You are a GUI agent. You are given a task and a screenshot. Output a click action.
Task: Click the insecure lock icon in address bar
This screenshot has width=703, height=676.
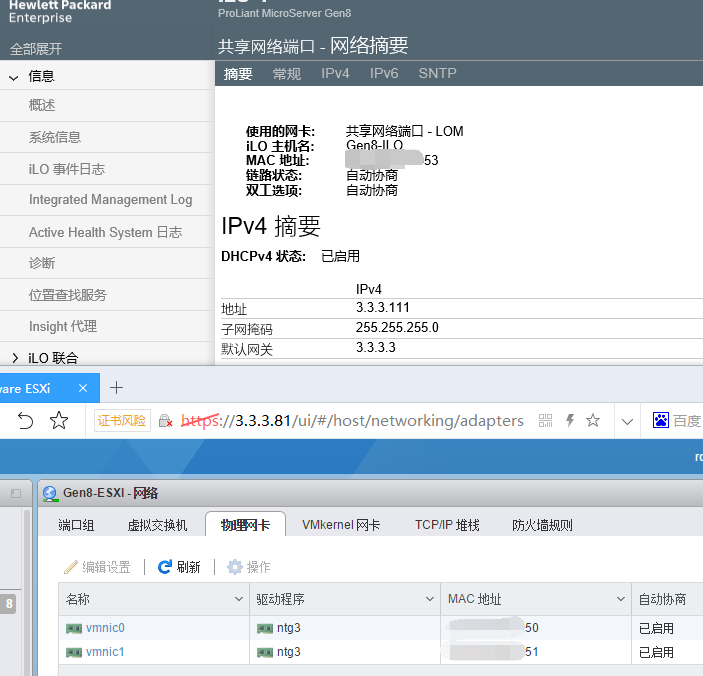pyautogui.click(x=165, y=421)
